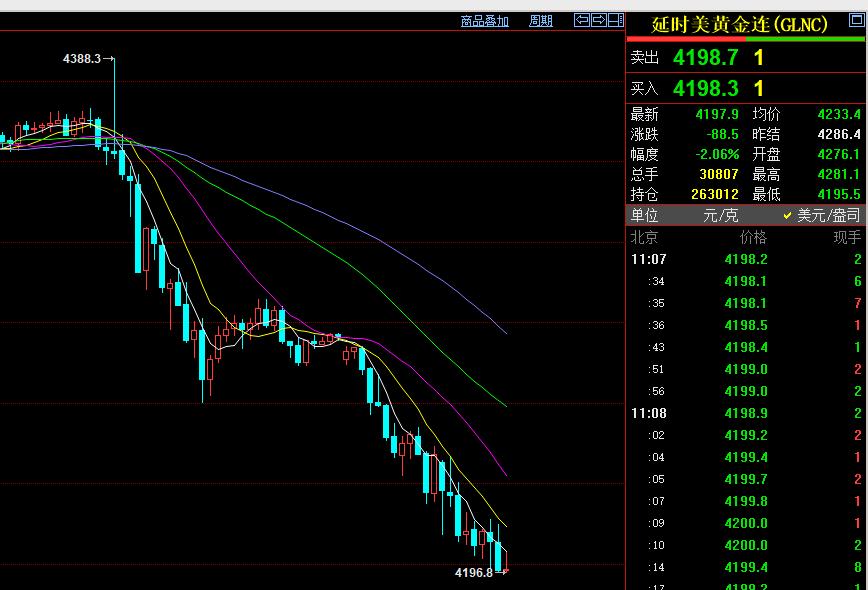868x590 pixels.
Task: Select the 11:07 tick row at 4198.2
Action: [746, 259]
